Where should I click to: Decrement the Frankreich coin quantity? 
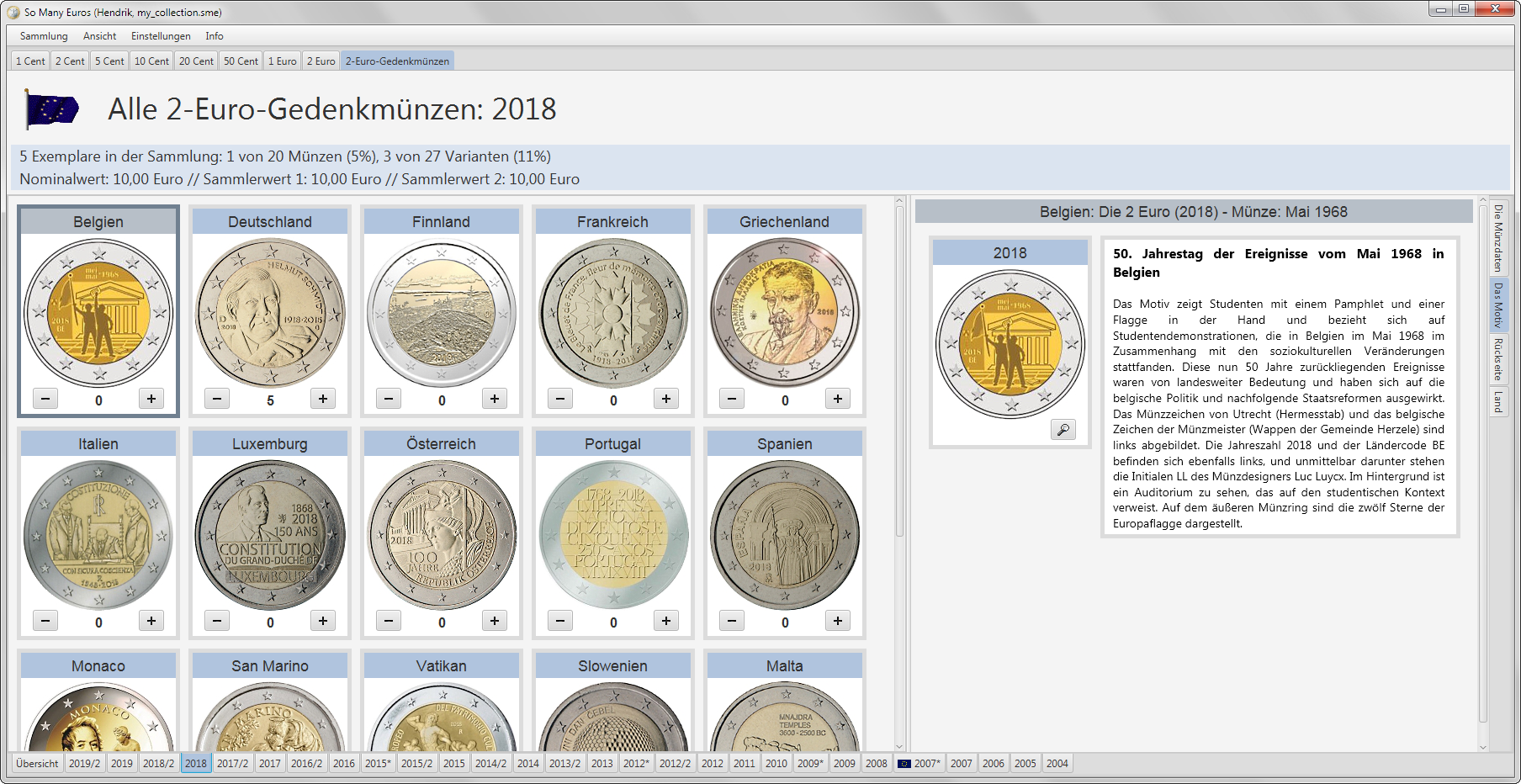coord(560,399)
